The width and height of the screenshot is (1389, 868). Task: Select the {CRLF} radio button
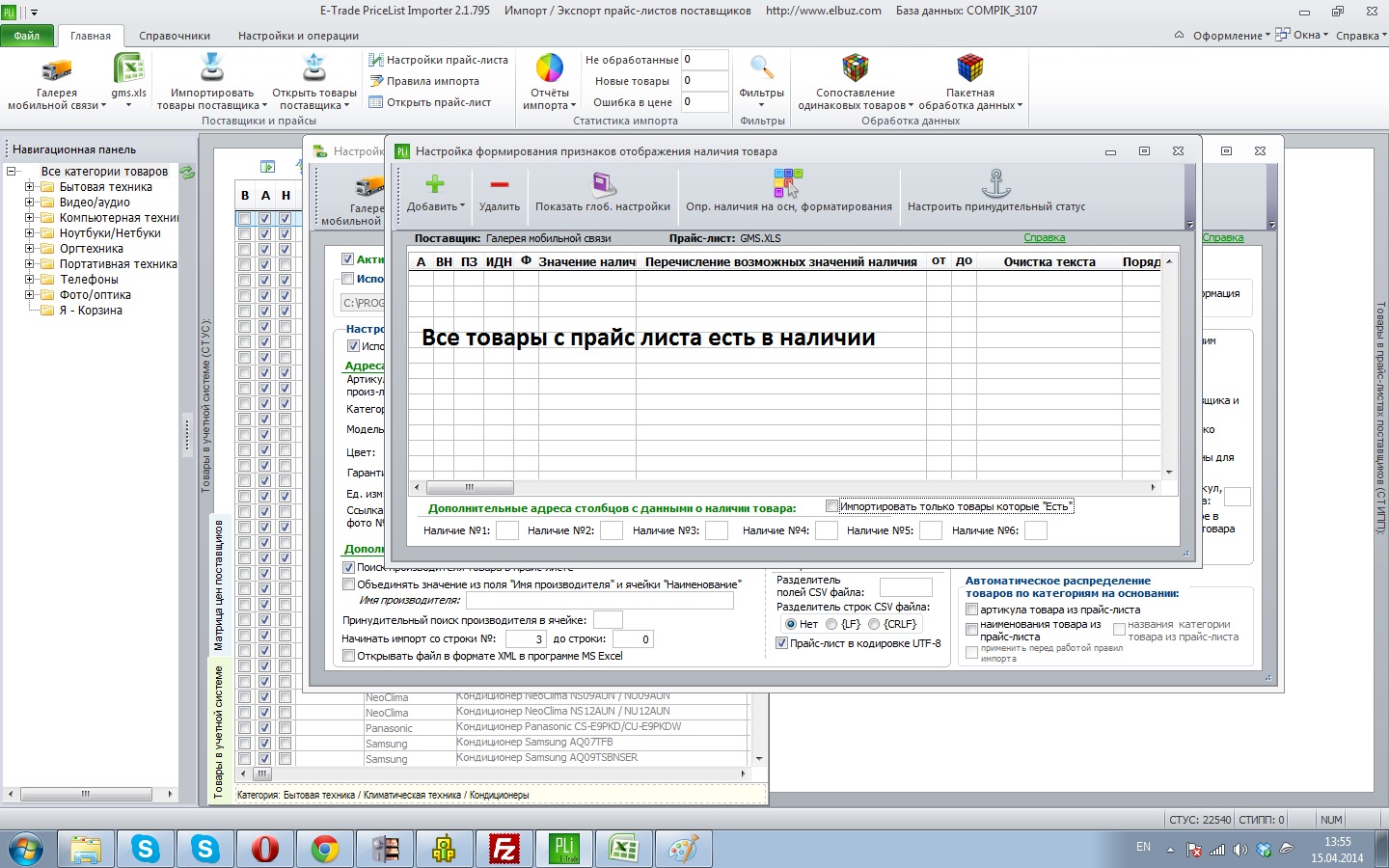[874, 624]
